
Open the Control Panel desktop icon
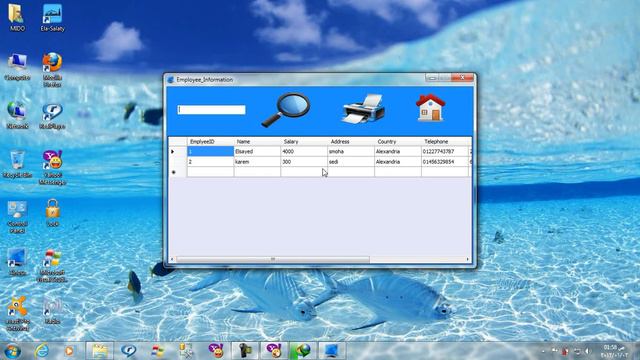point(17,217)
